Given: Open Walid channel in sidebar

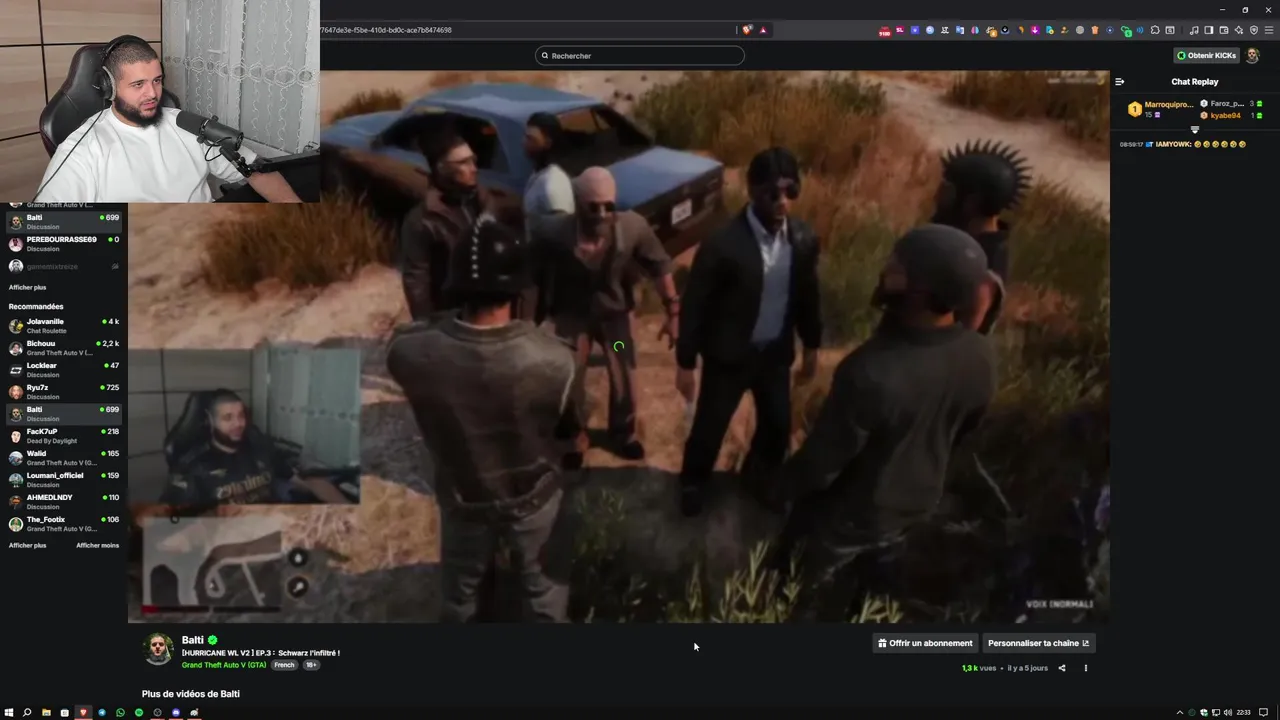Looking at the screenshot, I should [64, 458].
